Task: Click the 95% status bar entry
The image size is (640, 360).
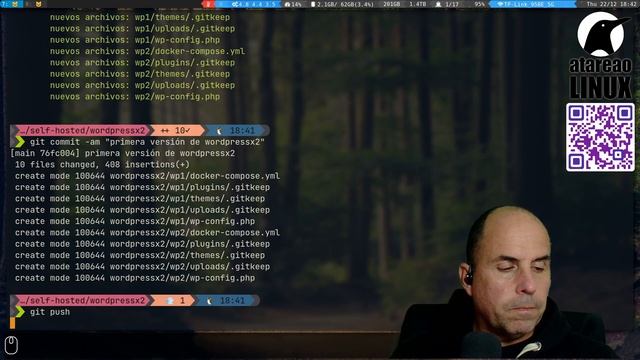Action: (480, 4)
